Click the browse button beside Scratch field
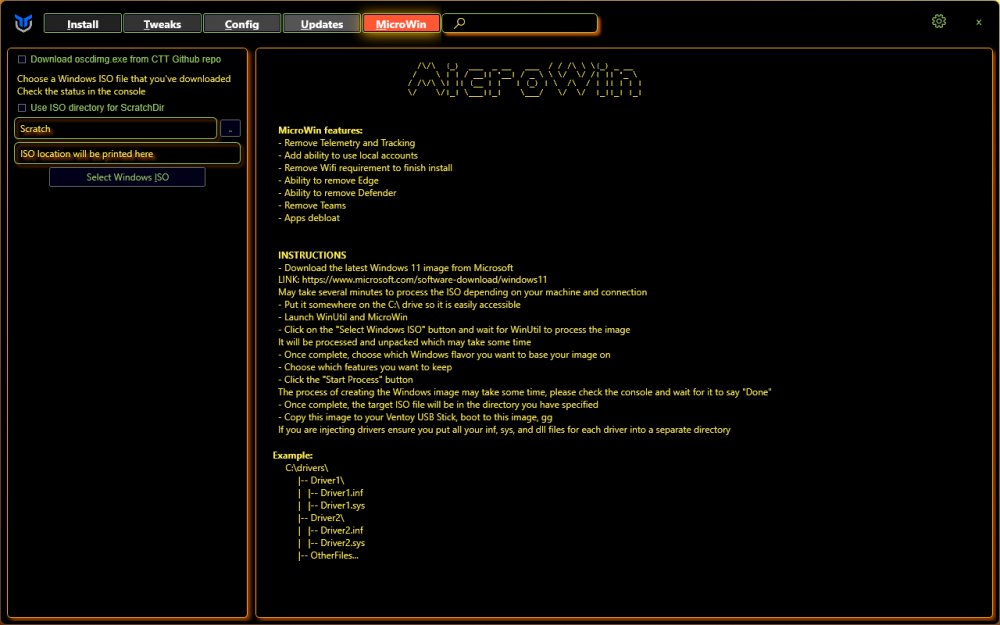Viewport: 1000px width, 625px height. point(230,128)
